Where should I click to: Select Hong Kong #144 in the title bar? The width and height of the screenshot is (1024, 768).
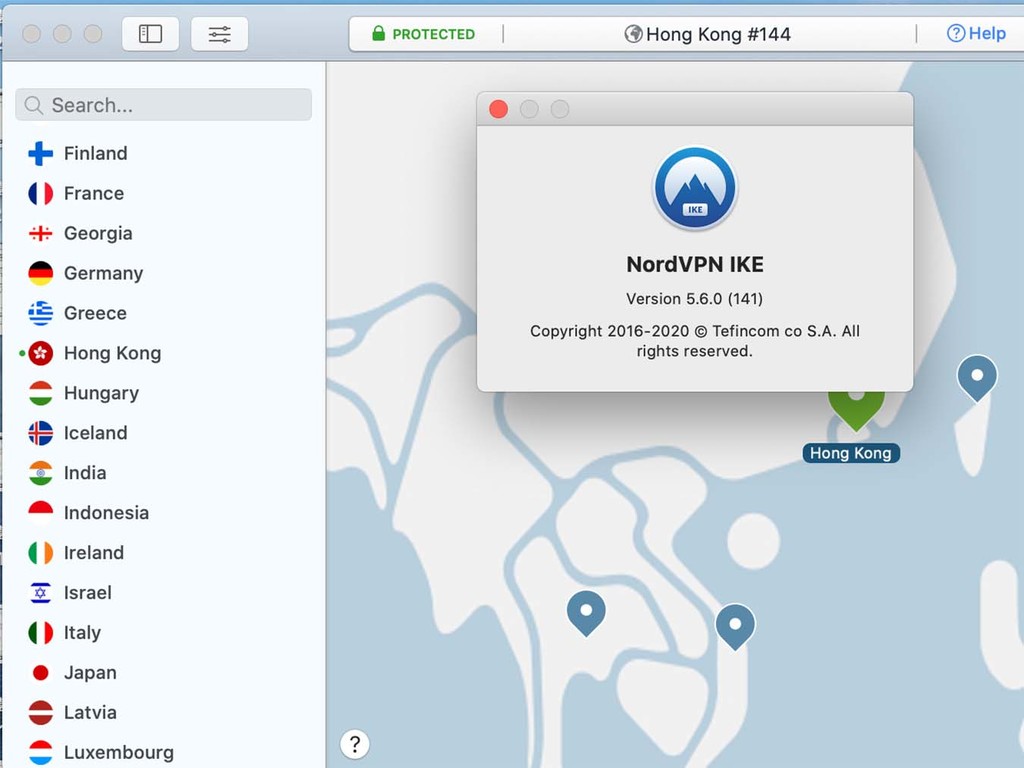tap(717, 33)
